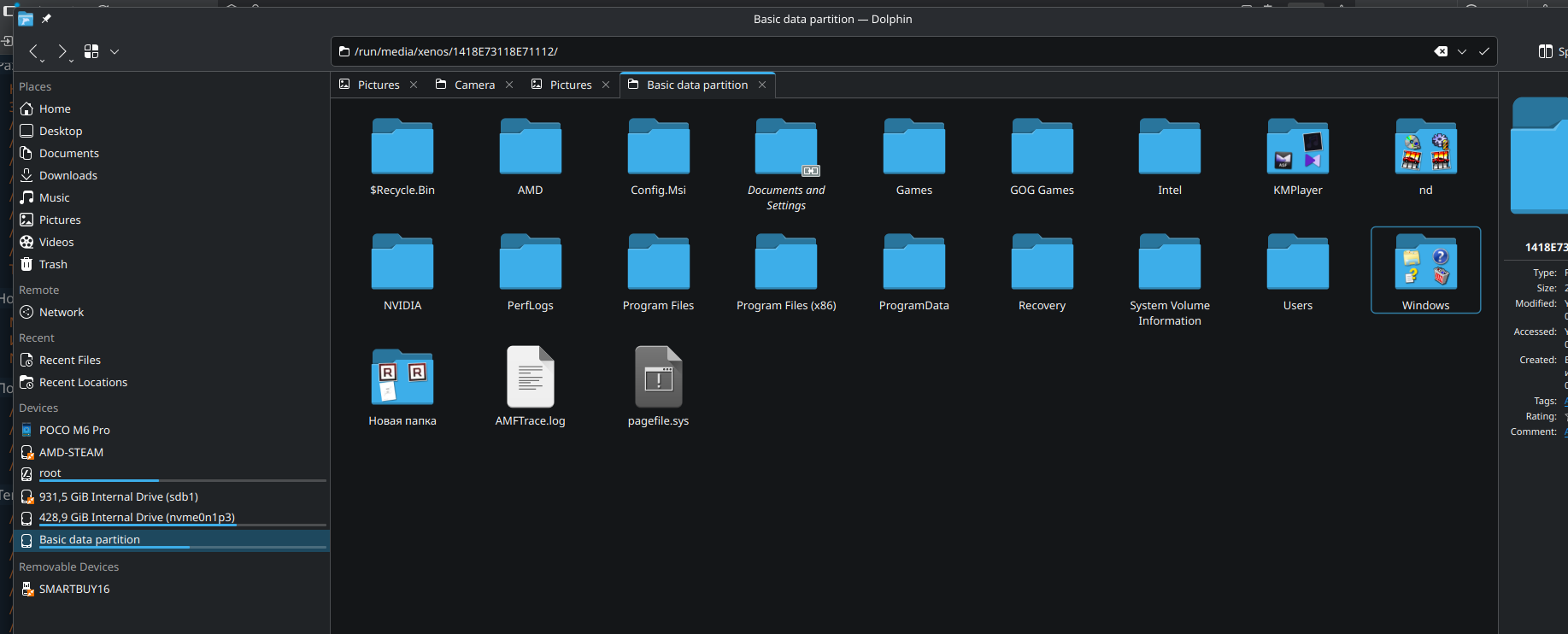
Task: Select SMARTBUY16 removable device
Action: click(x=74, y=590)
